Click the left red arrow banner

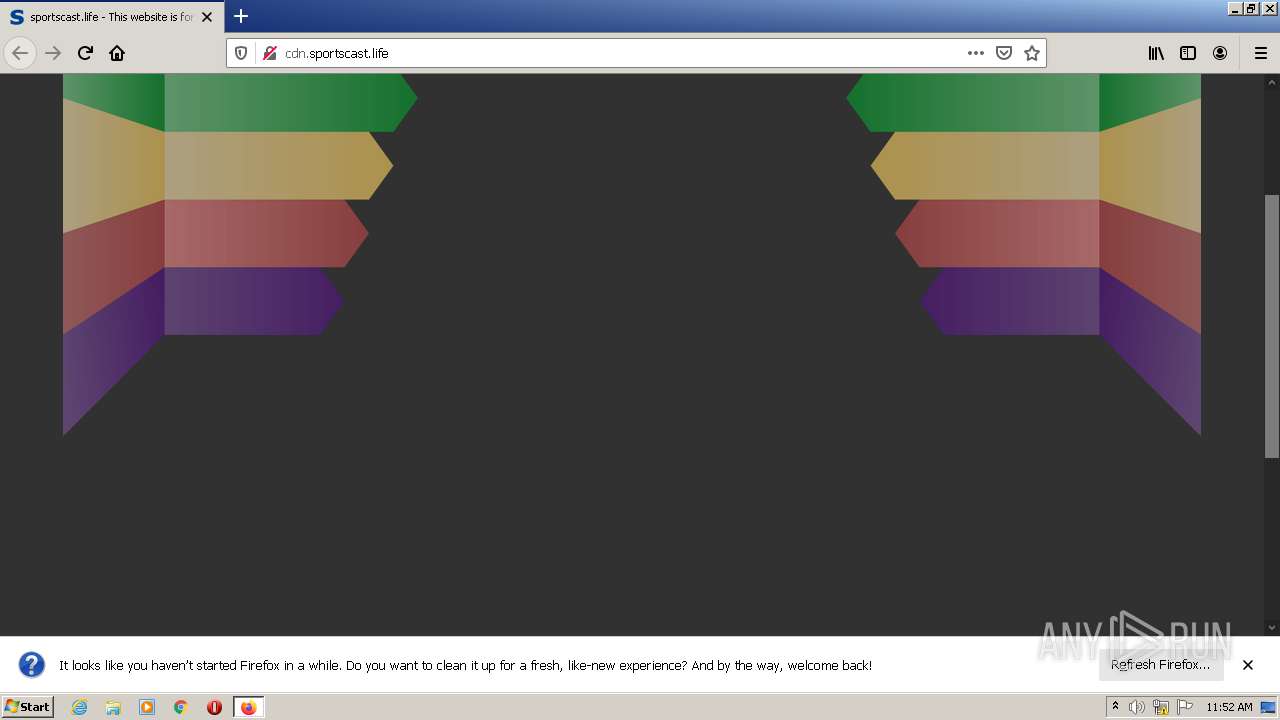coord(266,233)
